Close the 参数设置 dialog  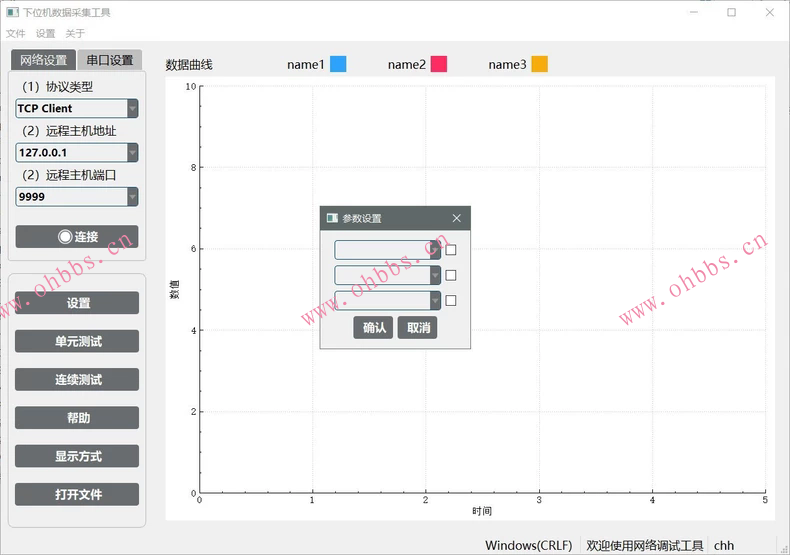456,218
